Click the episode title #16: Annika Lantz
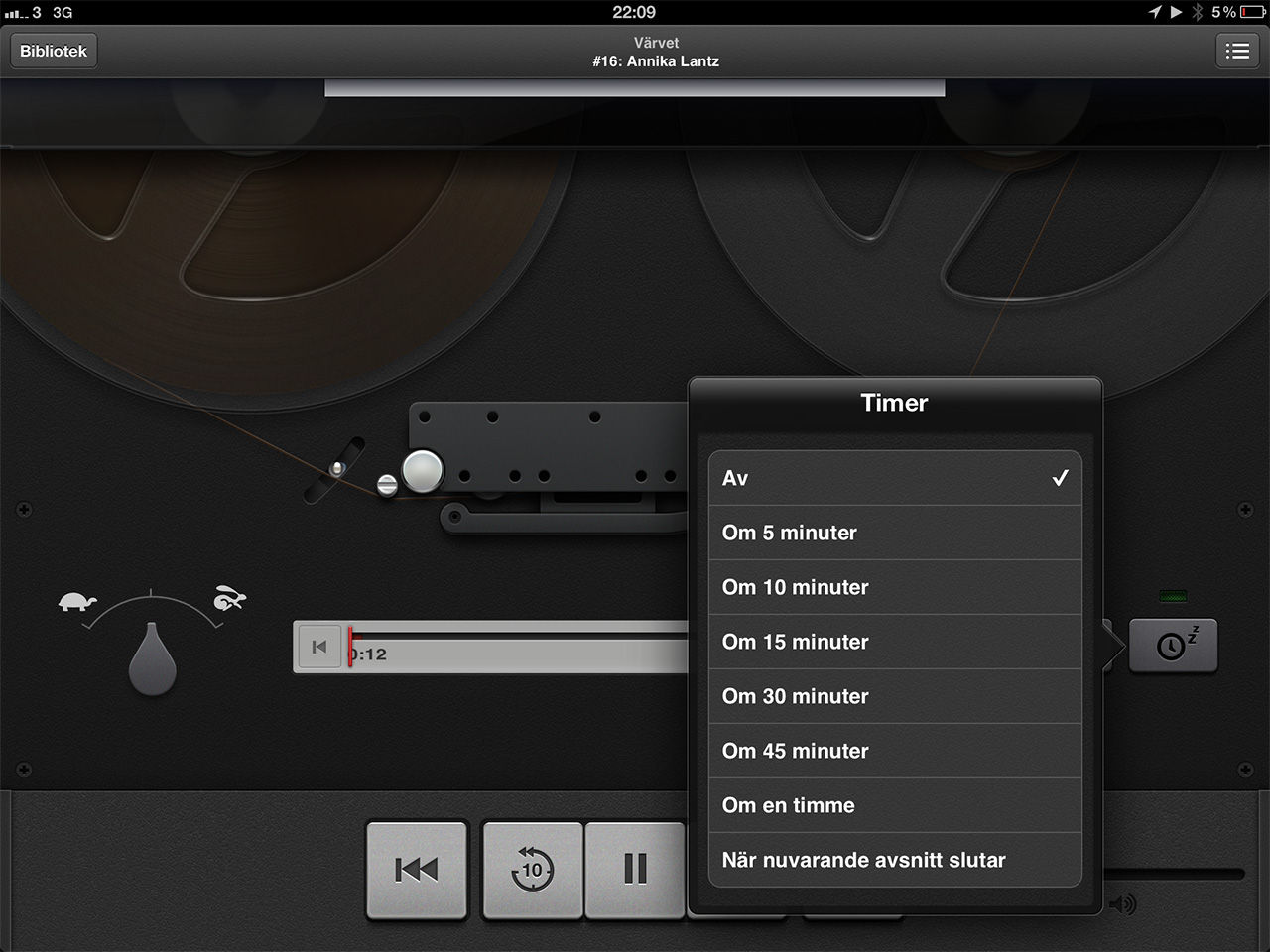This screenshot has height=952, width=1270. [656, 61]
